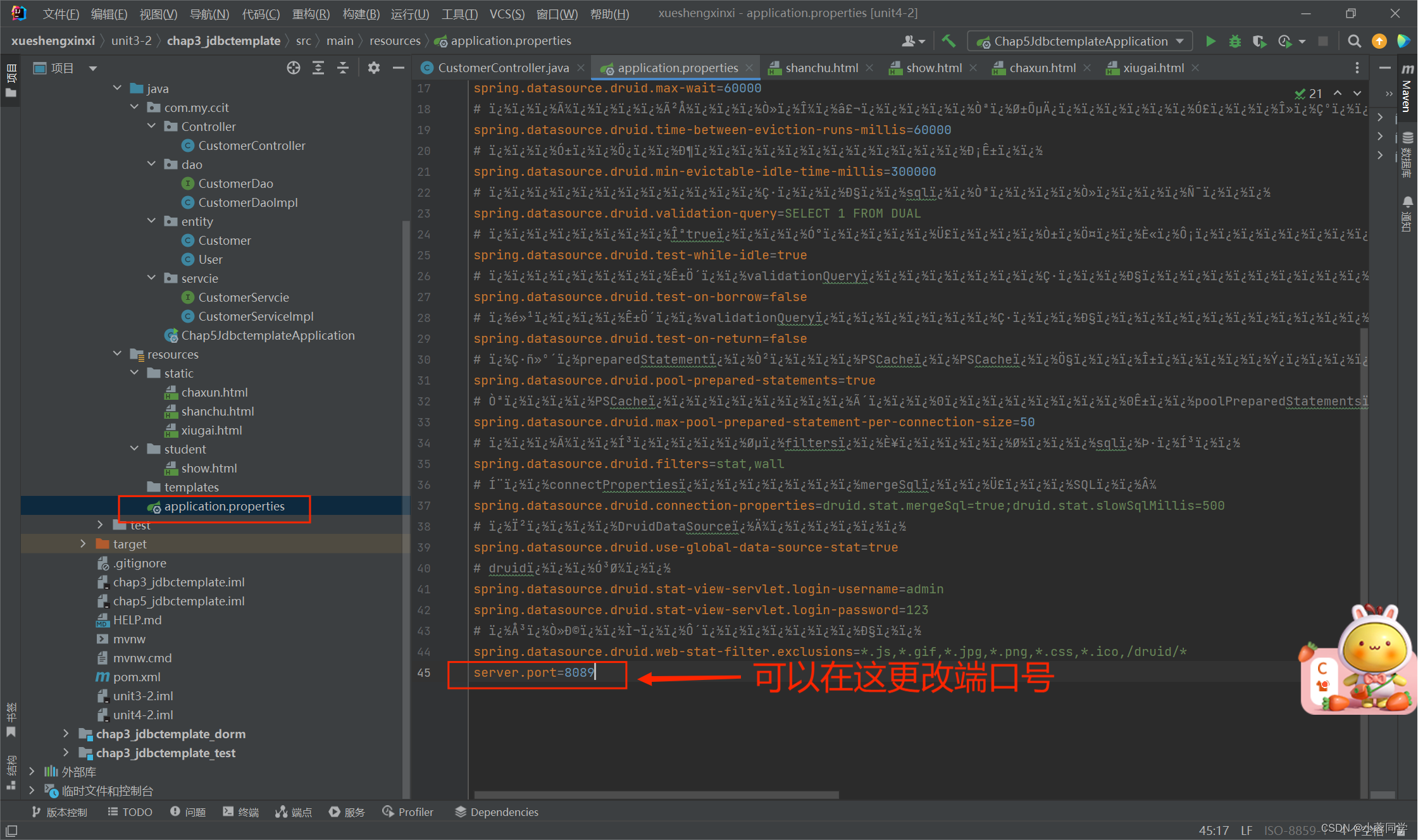Expand chap3_jdbctemplate_dorm module

tap(66, 734)
